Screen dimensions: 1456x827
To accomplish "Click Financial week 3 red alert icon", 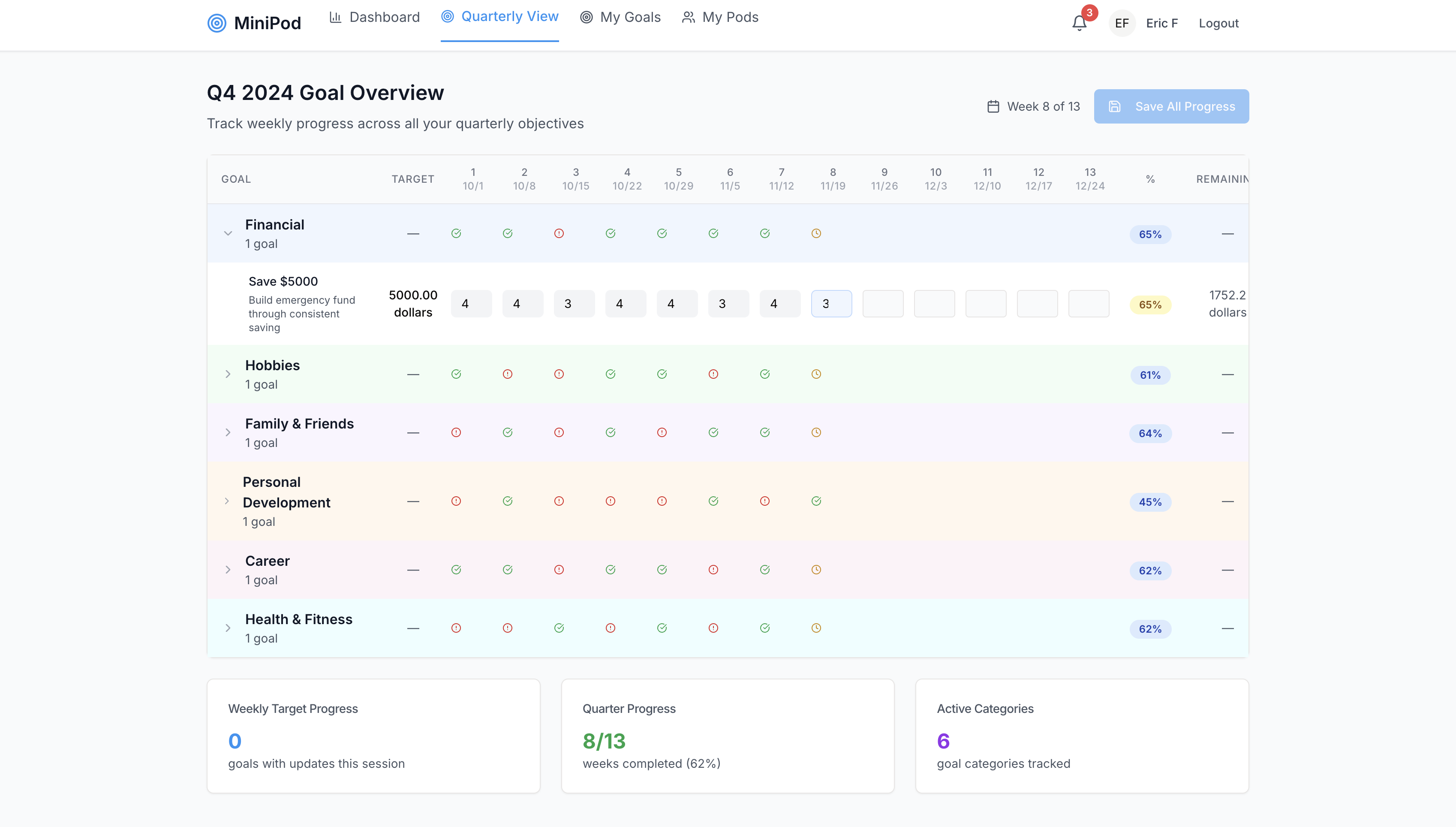I will [x=559, y=233].
